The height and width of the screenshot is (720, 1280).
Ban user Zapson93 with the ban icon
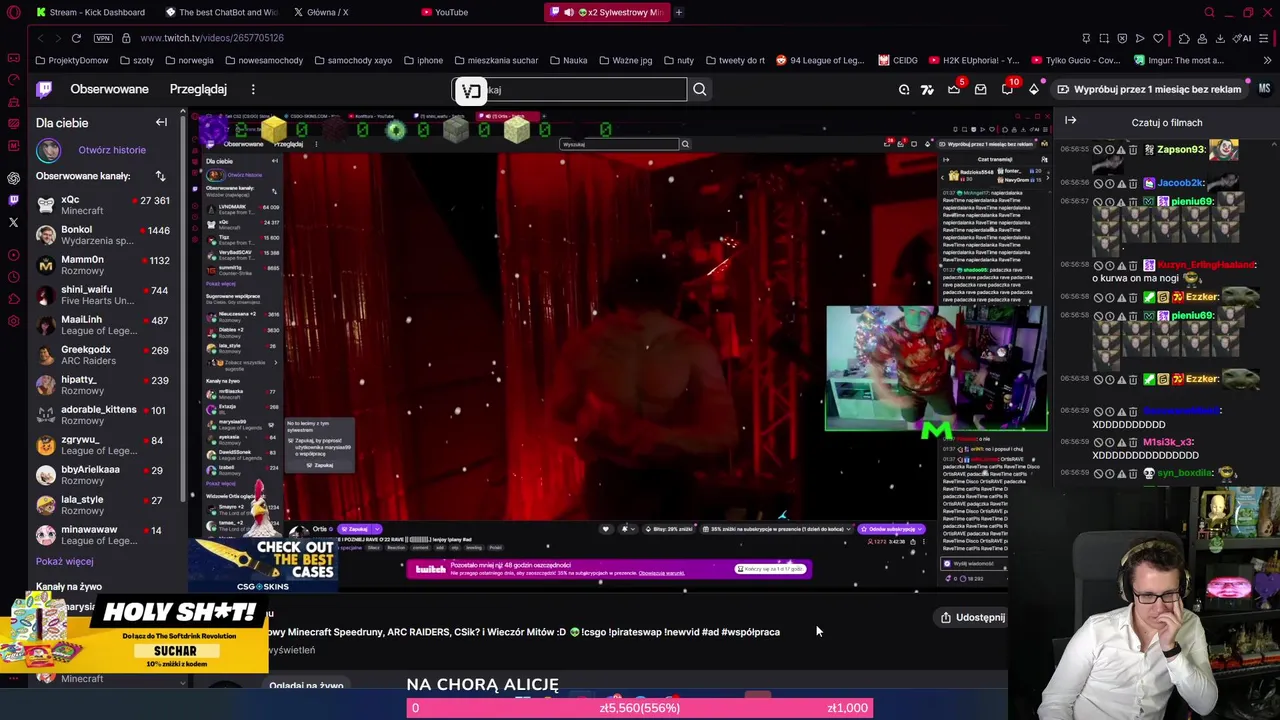click(1098, 150)
